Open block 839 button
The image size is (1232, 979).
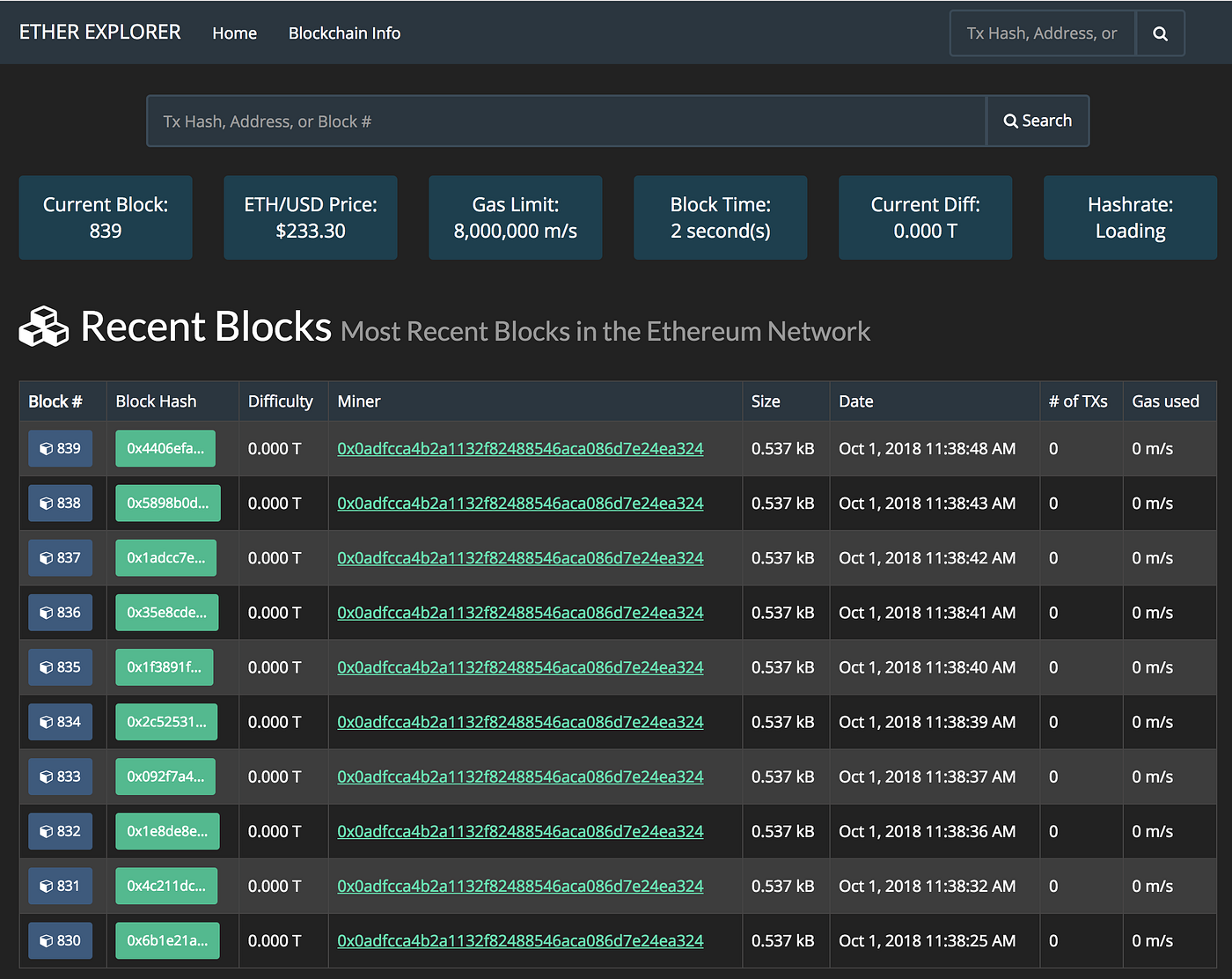point(60,448)
